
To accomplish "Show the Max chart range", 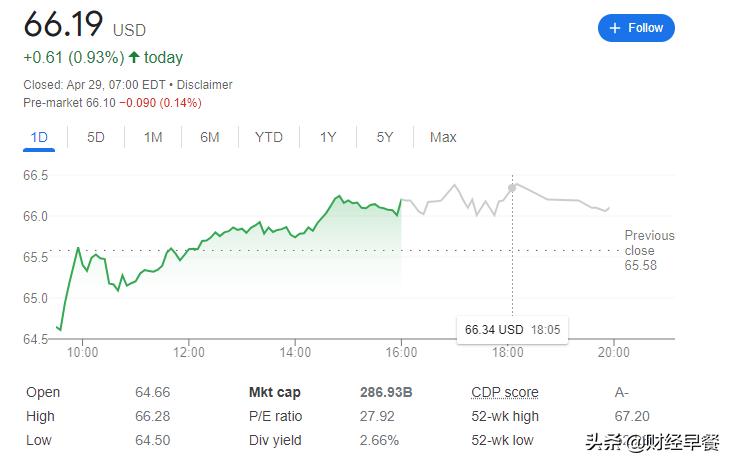I will 443,137.
